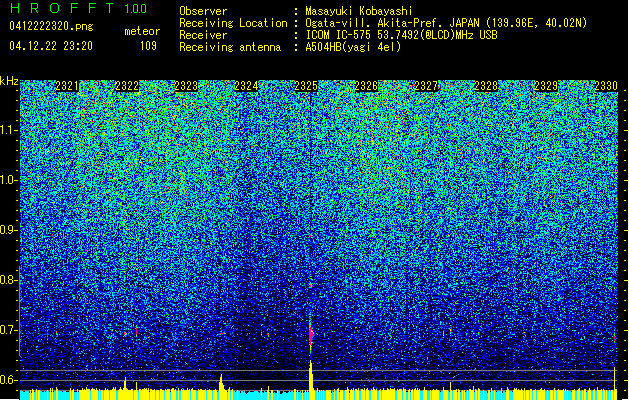Click the 0.6 kHz axis label
This screenshot has height=400, width=629.
pyautogui.click(x=8, y=380)
